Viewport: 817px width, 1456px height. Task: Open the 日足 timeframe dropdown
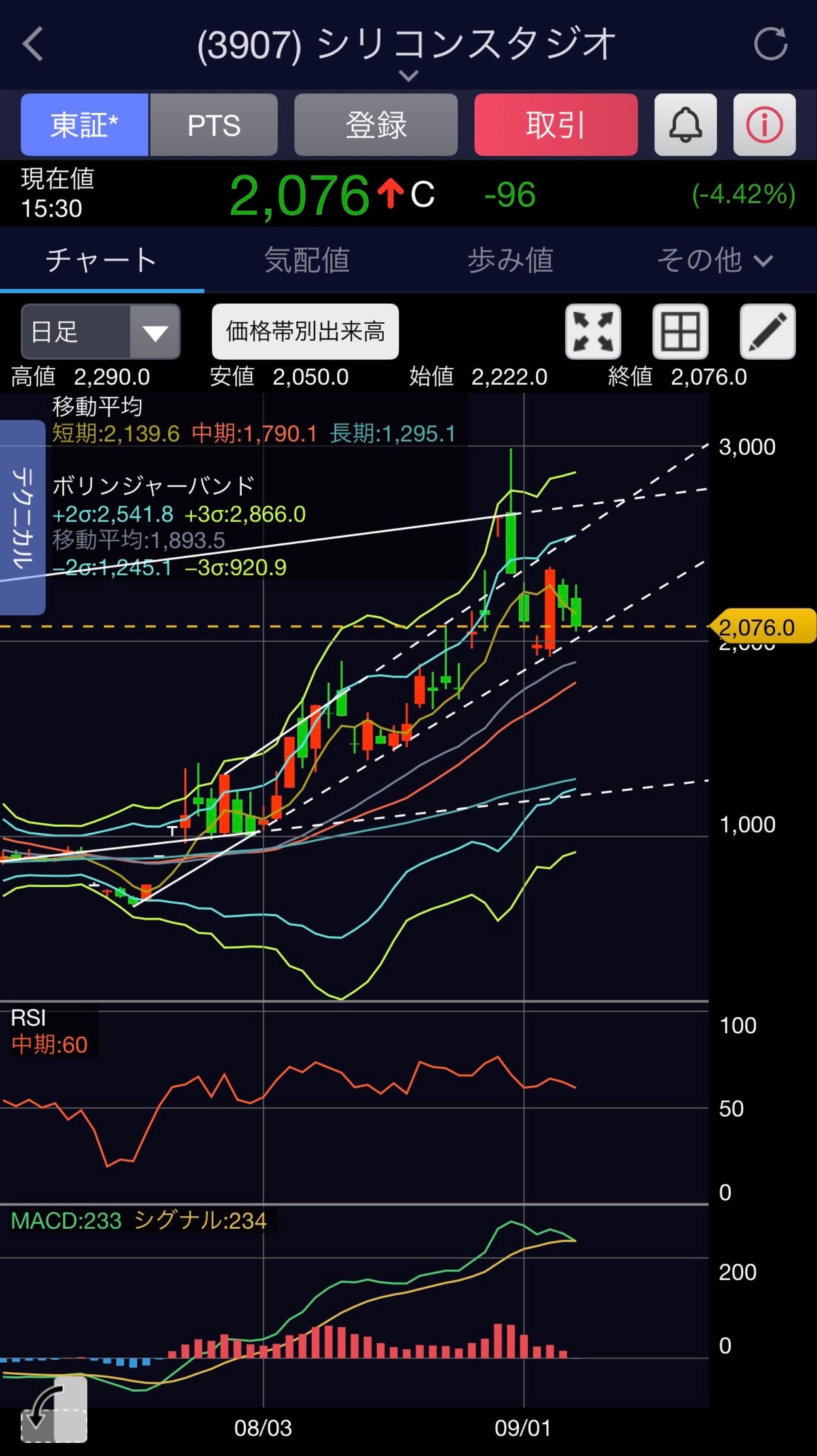[x=101, y=332]
